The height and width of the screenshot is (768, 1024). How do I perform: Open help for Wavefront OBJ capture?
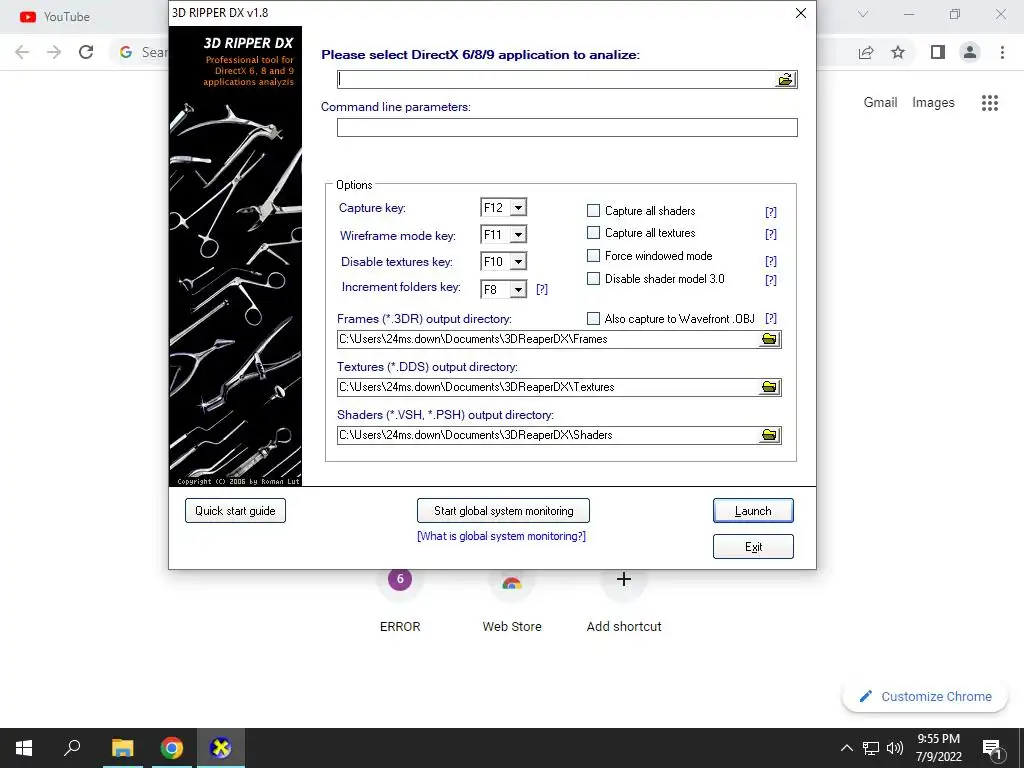[x=771, y=318]
